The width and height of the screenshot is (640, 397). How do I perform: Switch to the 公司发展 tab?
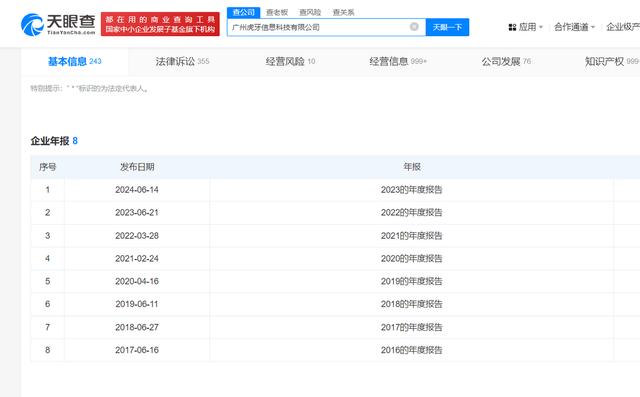click(506, 61)
